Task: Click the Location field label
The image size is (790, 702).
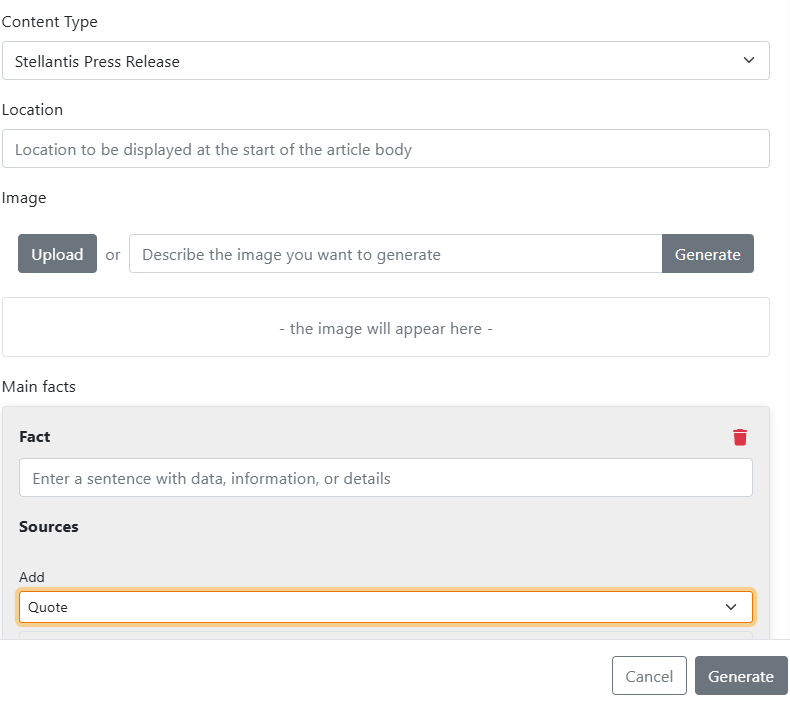Action: click(32, 109)
